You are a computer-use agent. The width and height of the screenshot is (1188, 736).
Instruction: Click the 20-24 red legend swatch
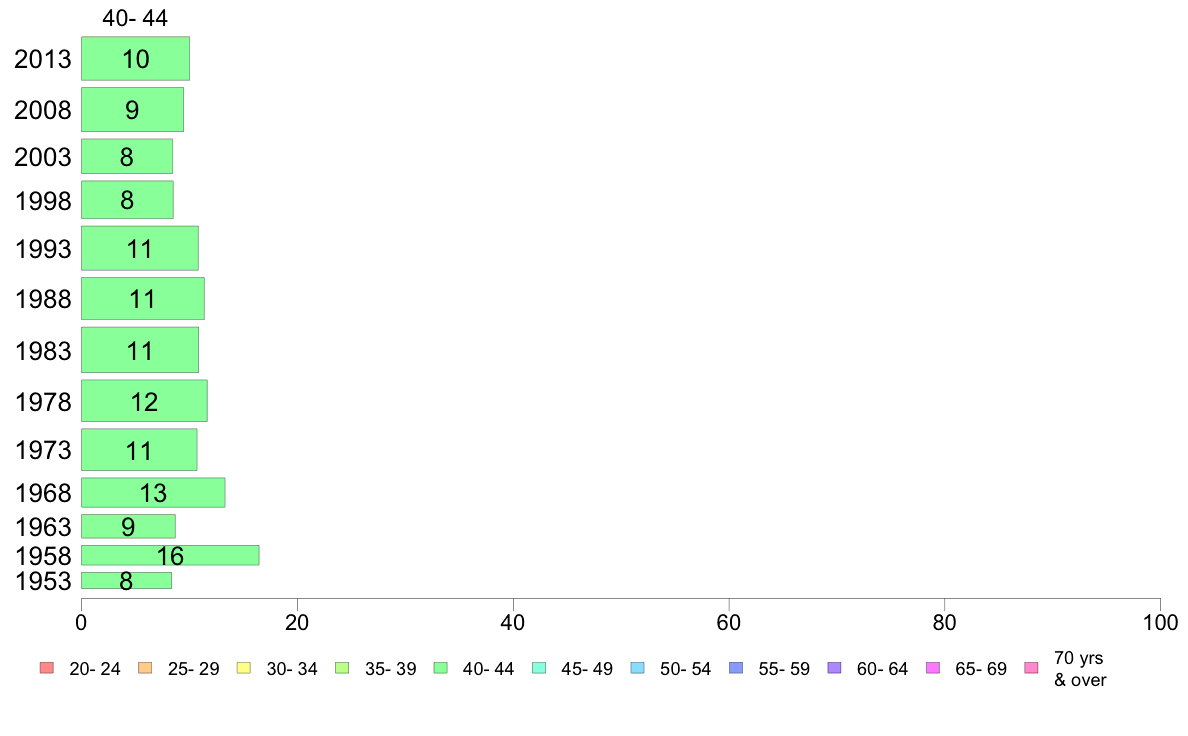(x=47, y=668)
